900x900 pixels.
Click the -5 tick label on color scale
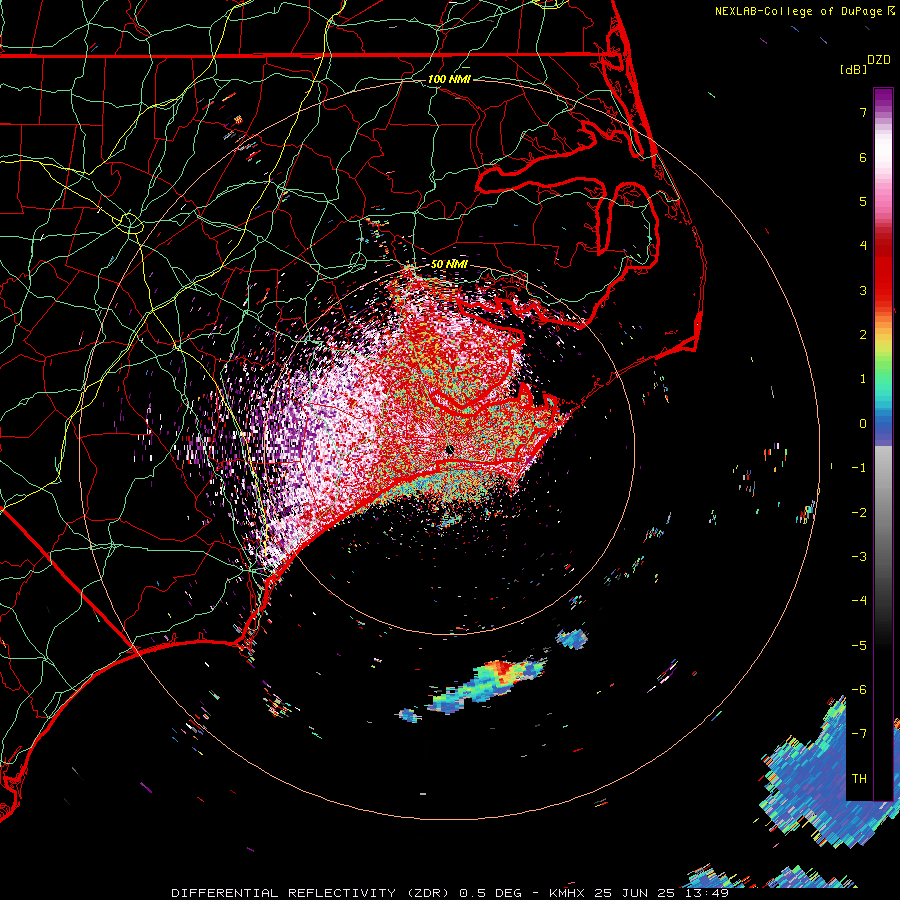point(859,646)
